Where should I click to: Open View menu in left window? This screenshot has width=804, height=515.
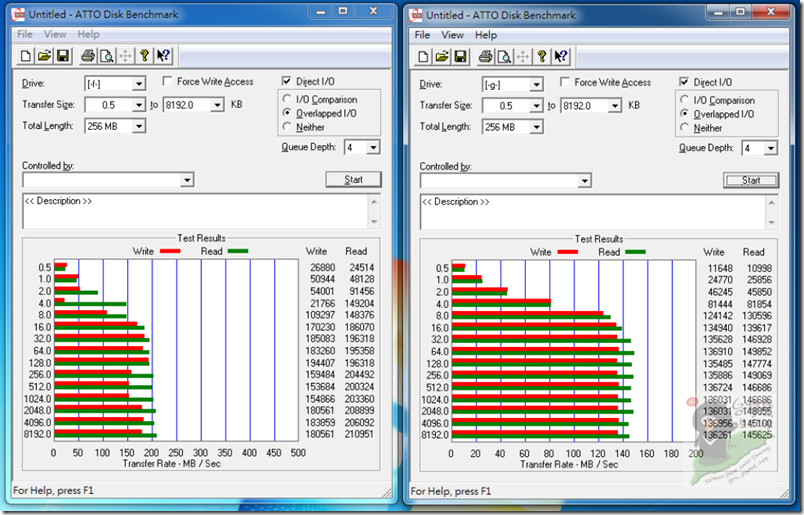tap(55, 34)
